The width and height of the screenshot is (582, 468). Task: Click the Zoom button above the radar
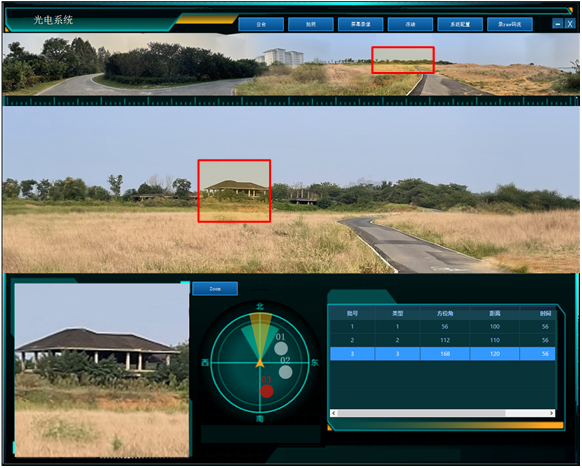tap(215, 289)
